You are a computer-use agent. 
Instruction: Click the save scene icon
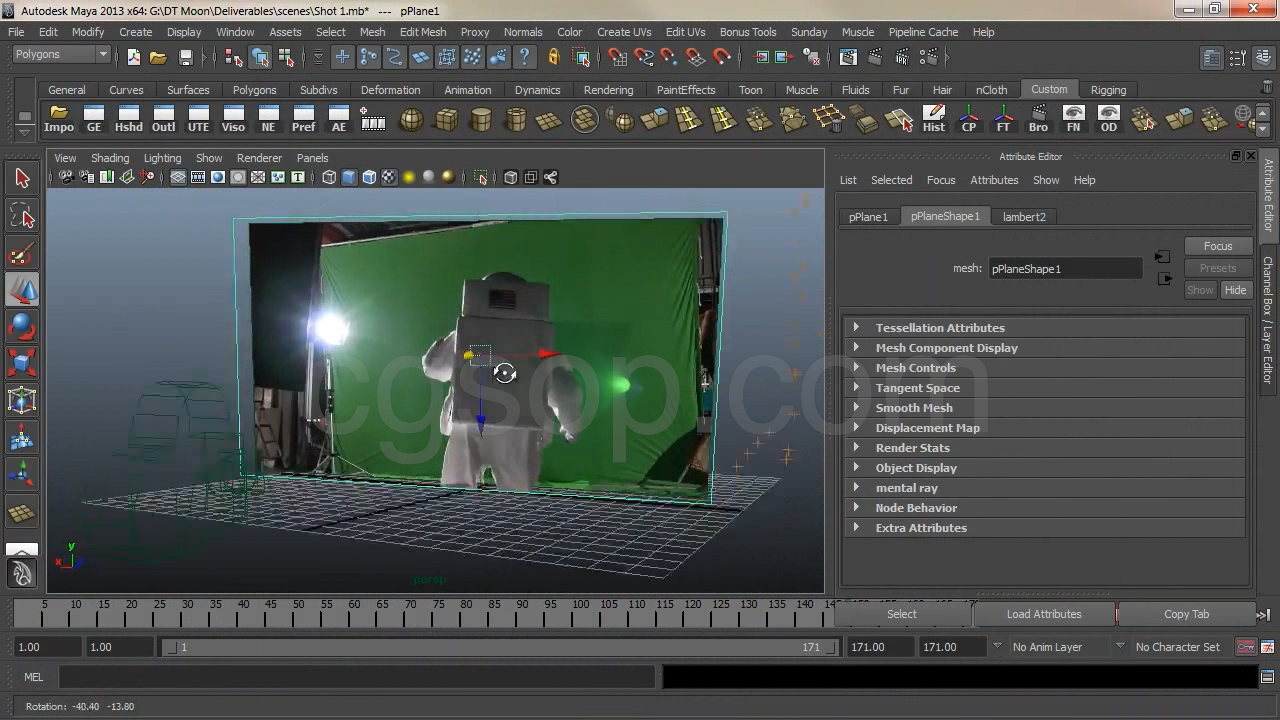tap(185, 57)
